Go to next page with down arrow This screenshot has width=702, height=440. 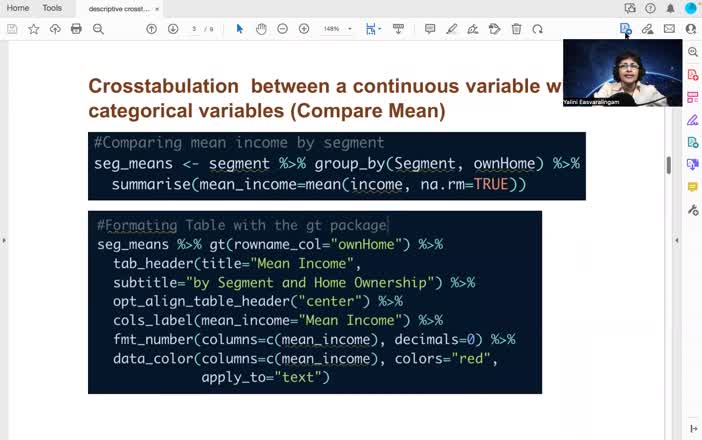(173, 29)
